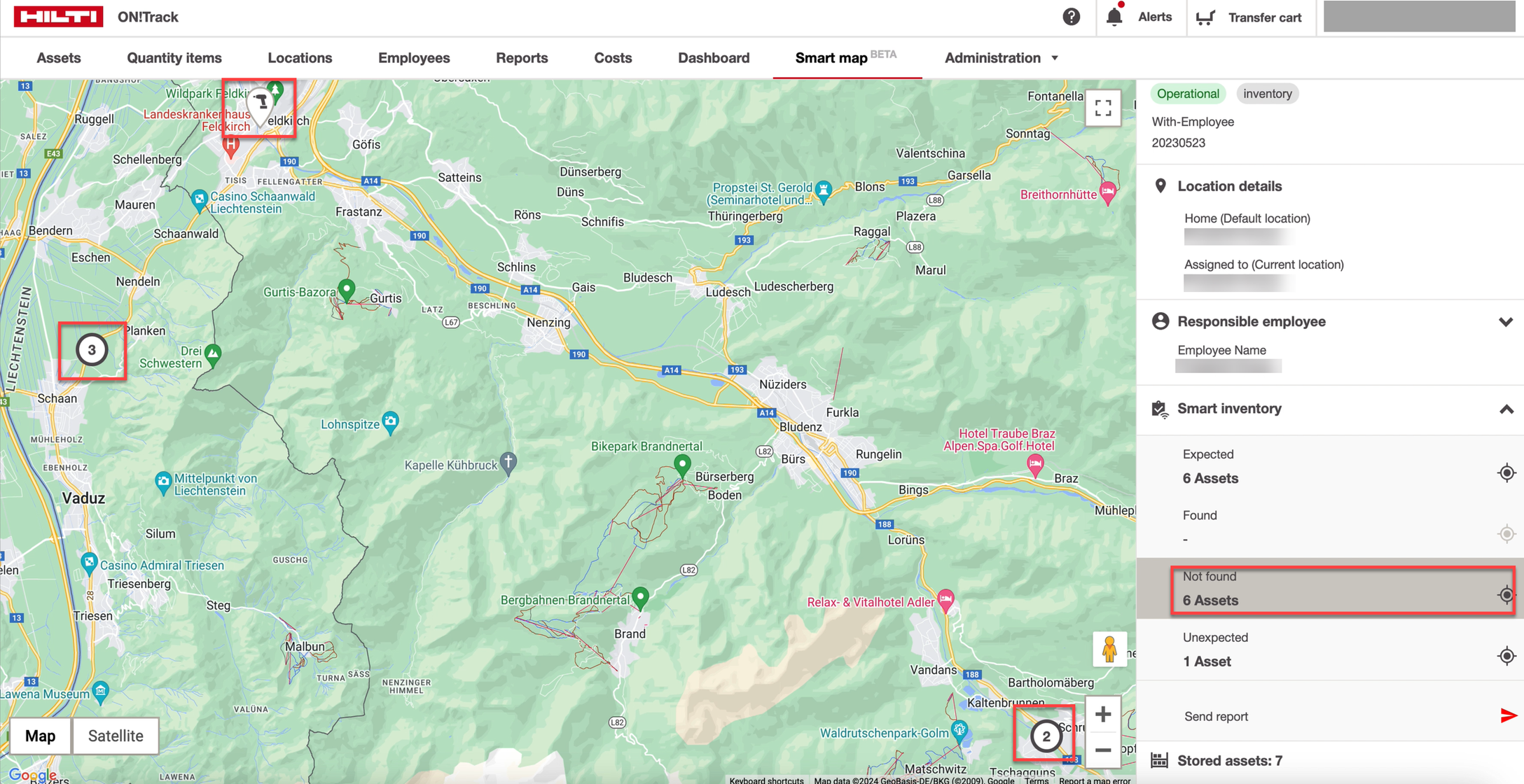1524x784 pixels.
Task: Click the greyed user account field
Action: 1419,16
